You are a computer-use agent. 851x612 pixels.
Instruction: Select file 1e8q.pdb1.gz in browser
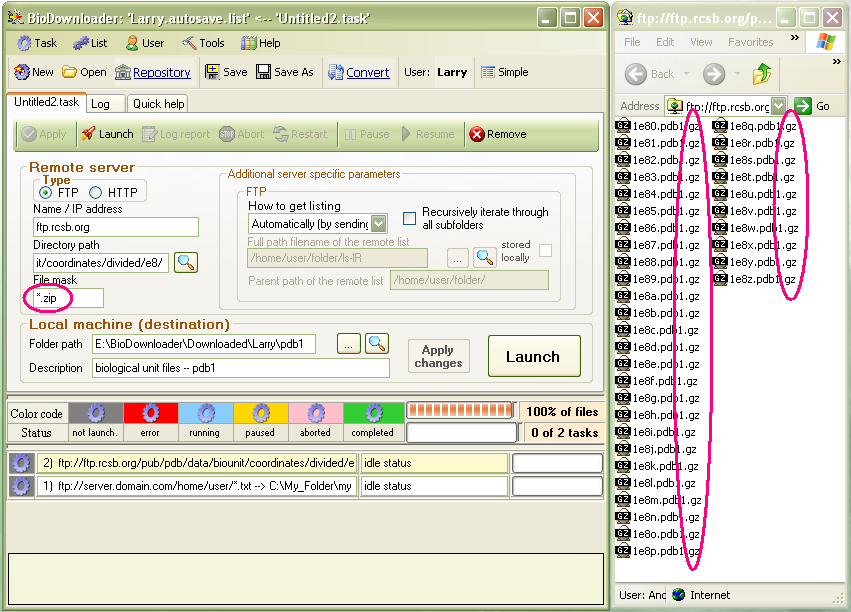(x=754, y=126)
